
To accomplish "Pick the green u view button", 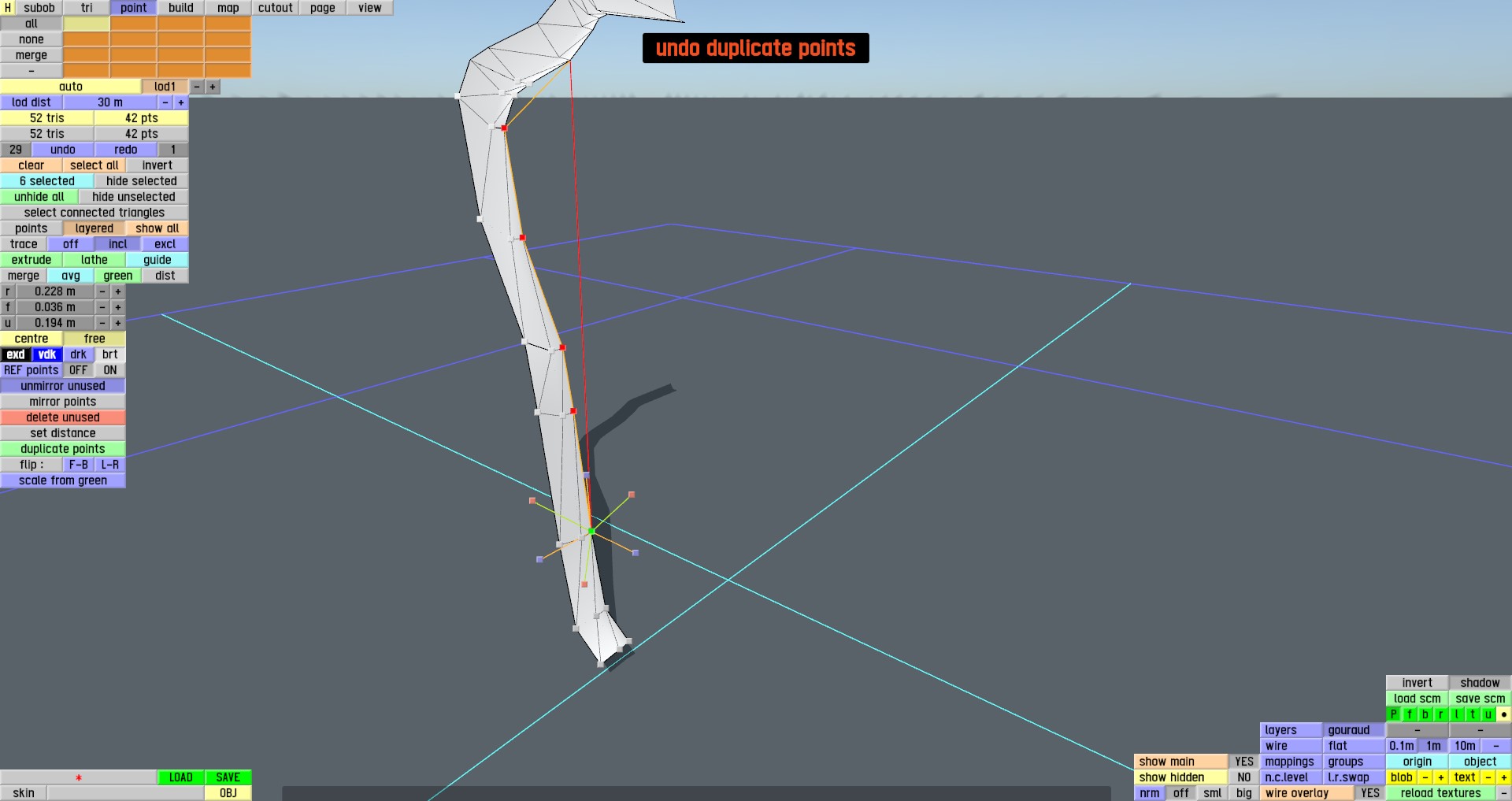I will click(1488, 714).
